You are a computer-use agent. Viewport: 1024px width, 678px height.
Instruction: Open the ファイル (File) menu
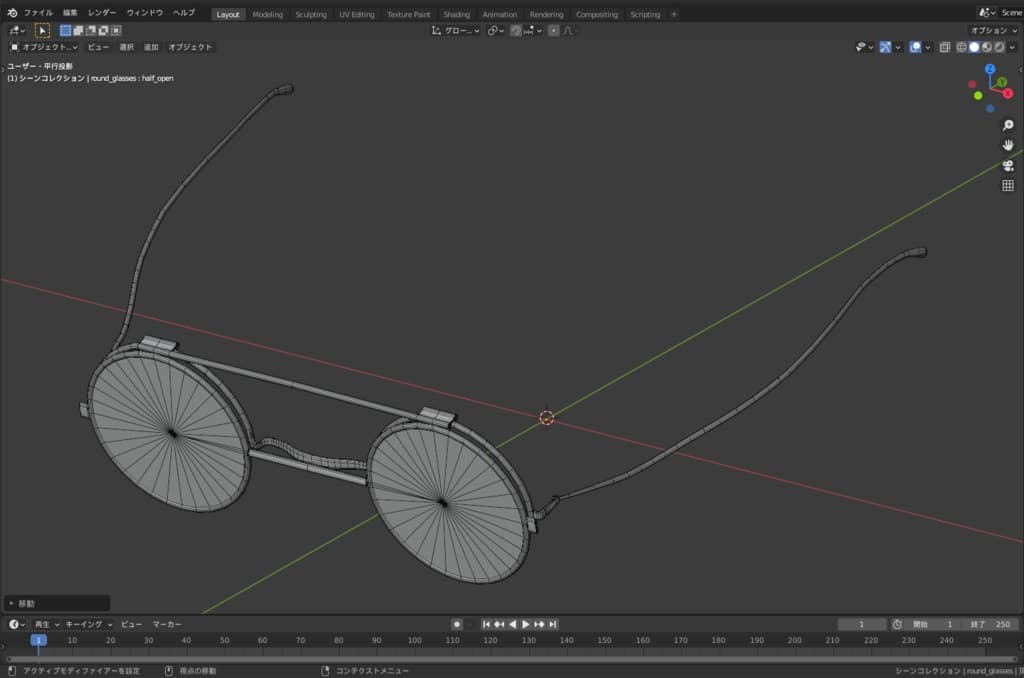pos(38,12)
